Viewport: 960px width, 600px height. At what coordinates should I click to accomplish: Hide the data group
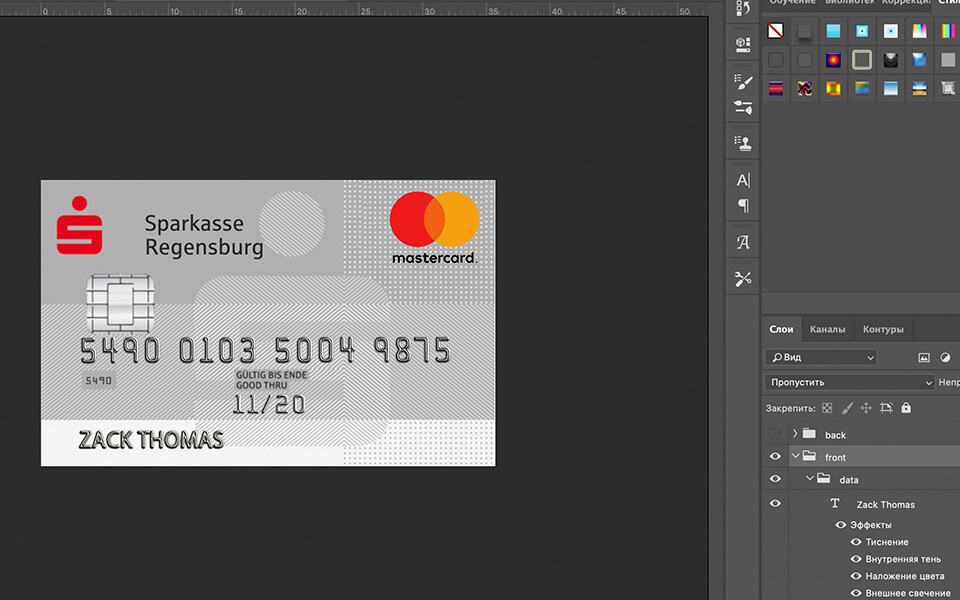(775, 479)
